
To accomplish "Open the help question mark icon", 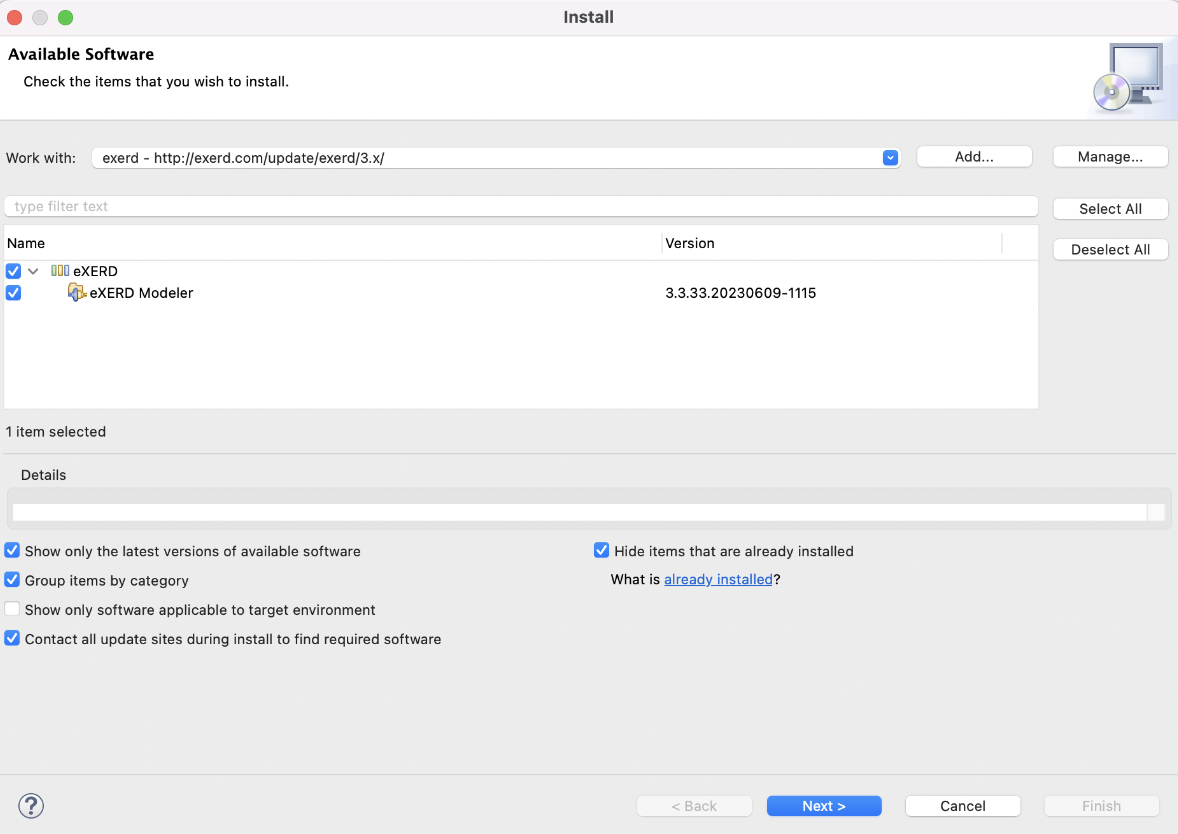I will point(31,805).
